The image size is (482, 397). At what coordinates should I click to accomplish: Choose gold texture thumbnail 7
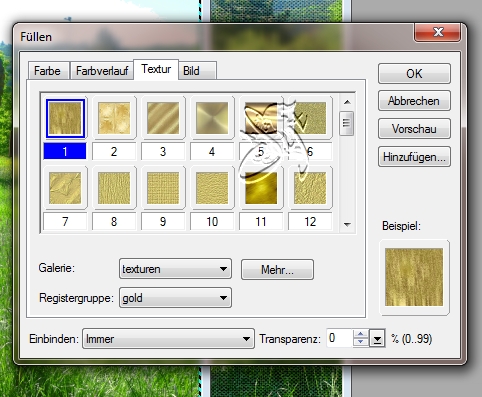[65, 188]
